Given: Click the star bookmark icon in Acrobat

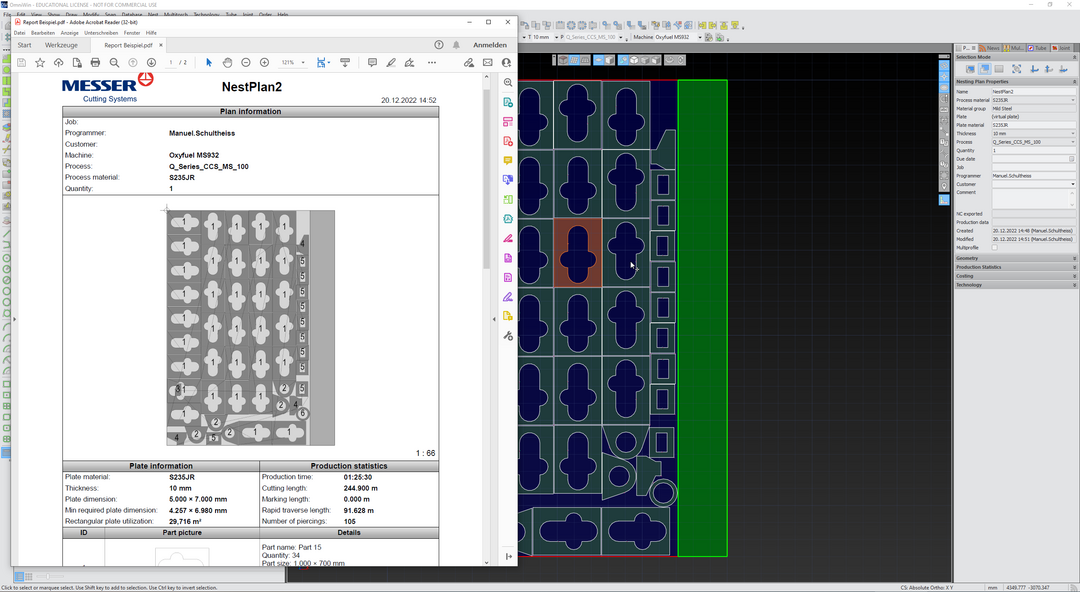Looking at the screenshot, I should tap(40, 63).
